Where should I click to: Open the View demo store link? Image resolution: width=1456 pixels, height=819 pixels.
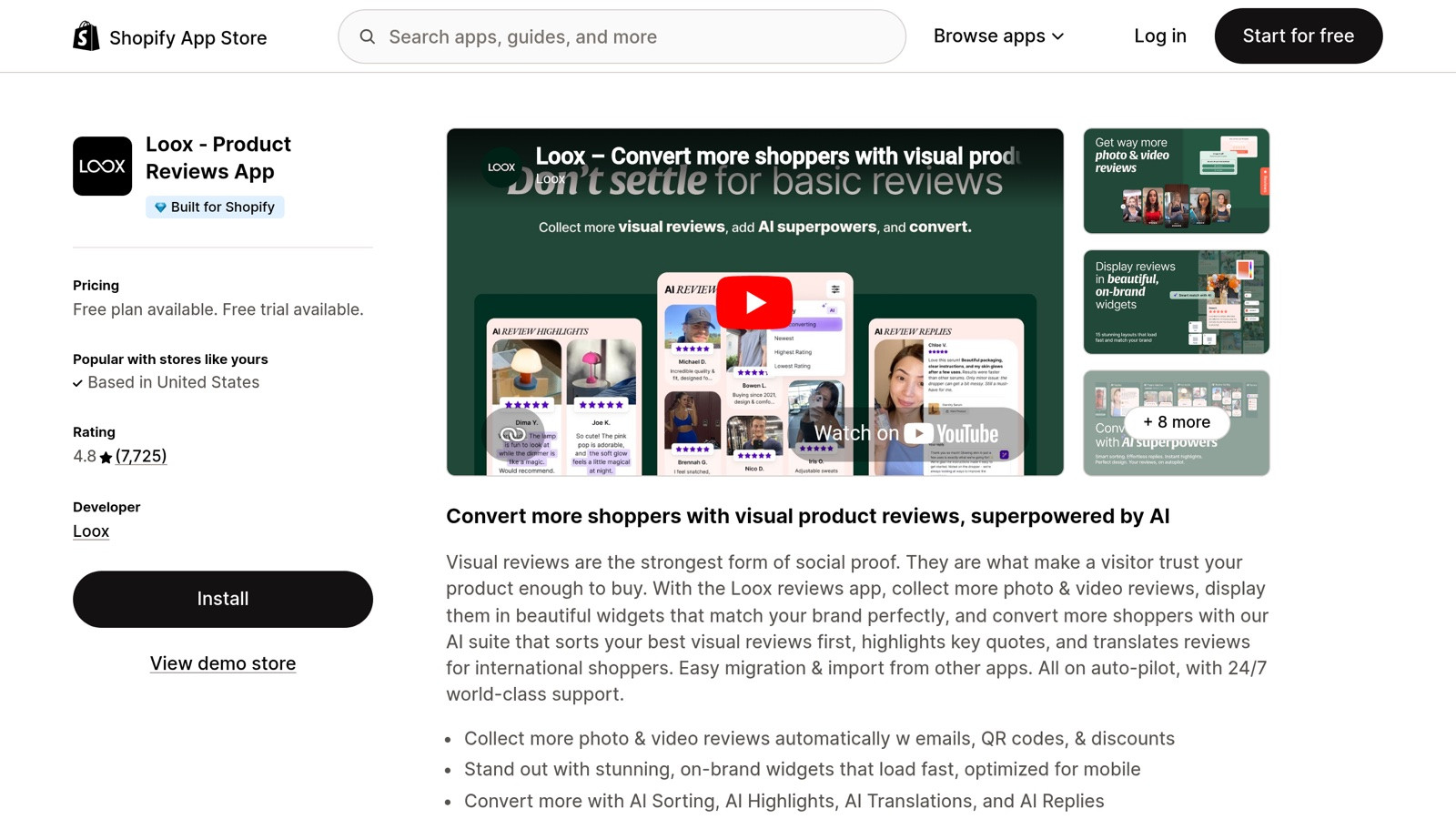click(223, 663)
